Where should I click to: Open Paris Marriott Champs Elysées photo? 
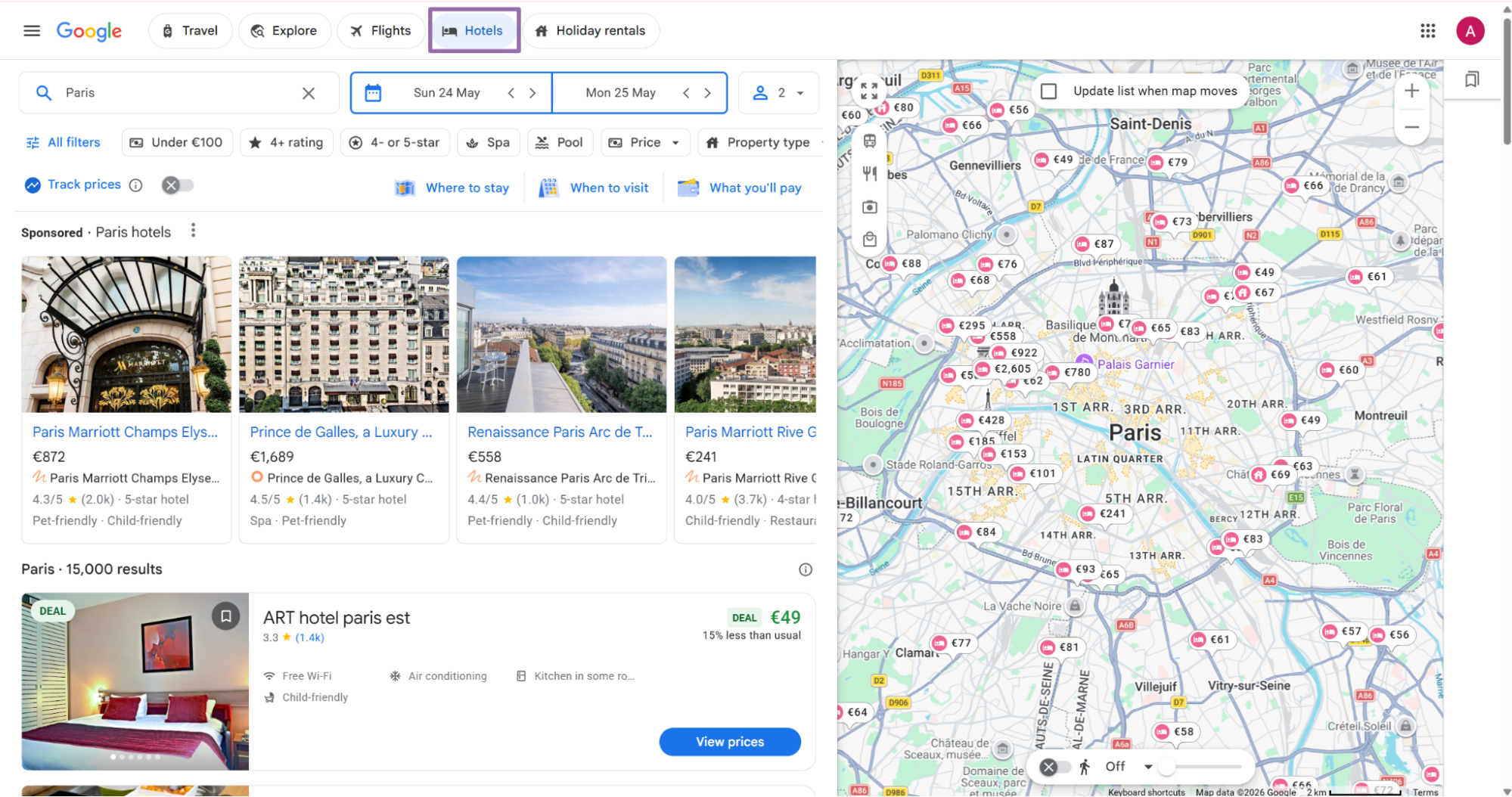126,334
